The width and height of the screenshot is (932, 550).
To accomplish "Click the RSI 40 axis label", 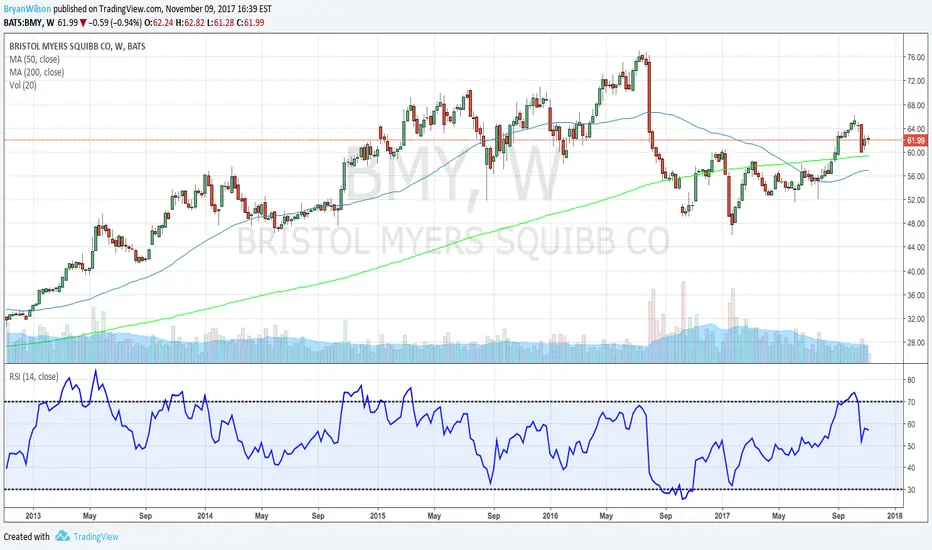I will [911, 469].
